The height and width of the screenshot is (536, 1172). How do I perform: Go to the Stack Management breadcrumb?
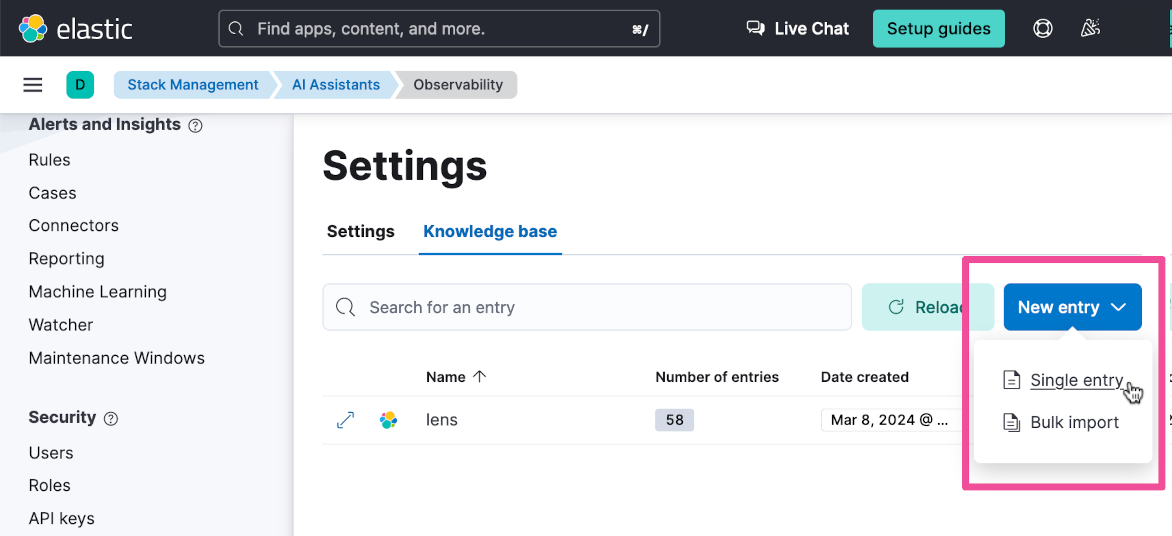point(193,85)
